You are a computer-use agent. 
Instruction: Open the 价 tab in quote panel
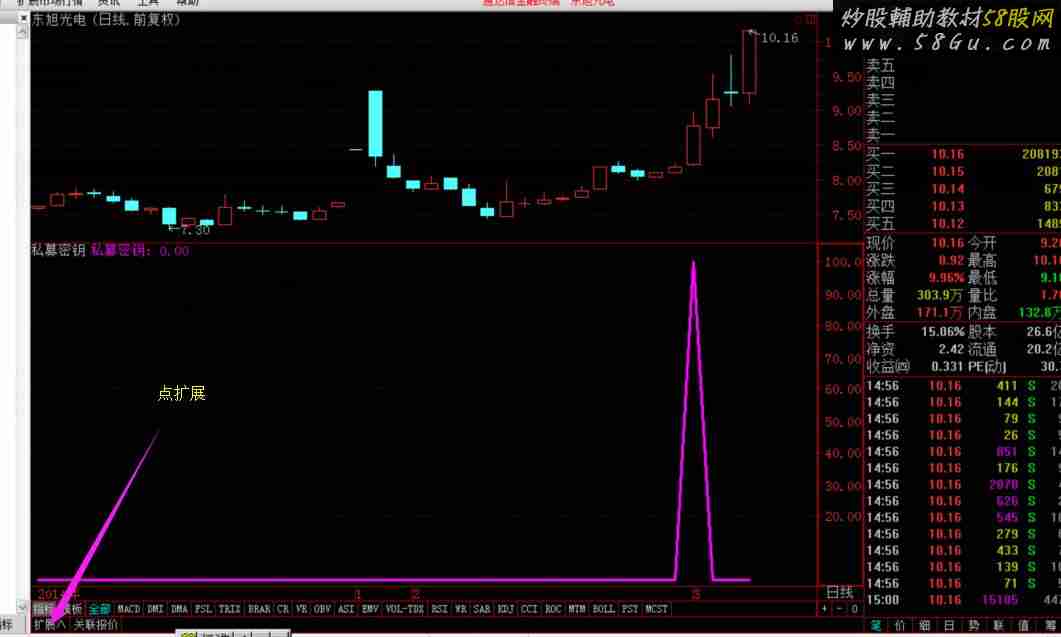click(x=901, y=625)
